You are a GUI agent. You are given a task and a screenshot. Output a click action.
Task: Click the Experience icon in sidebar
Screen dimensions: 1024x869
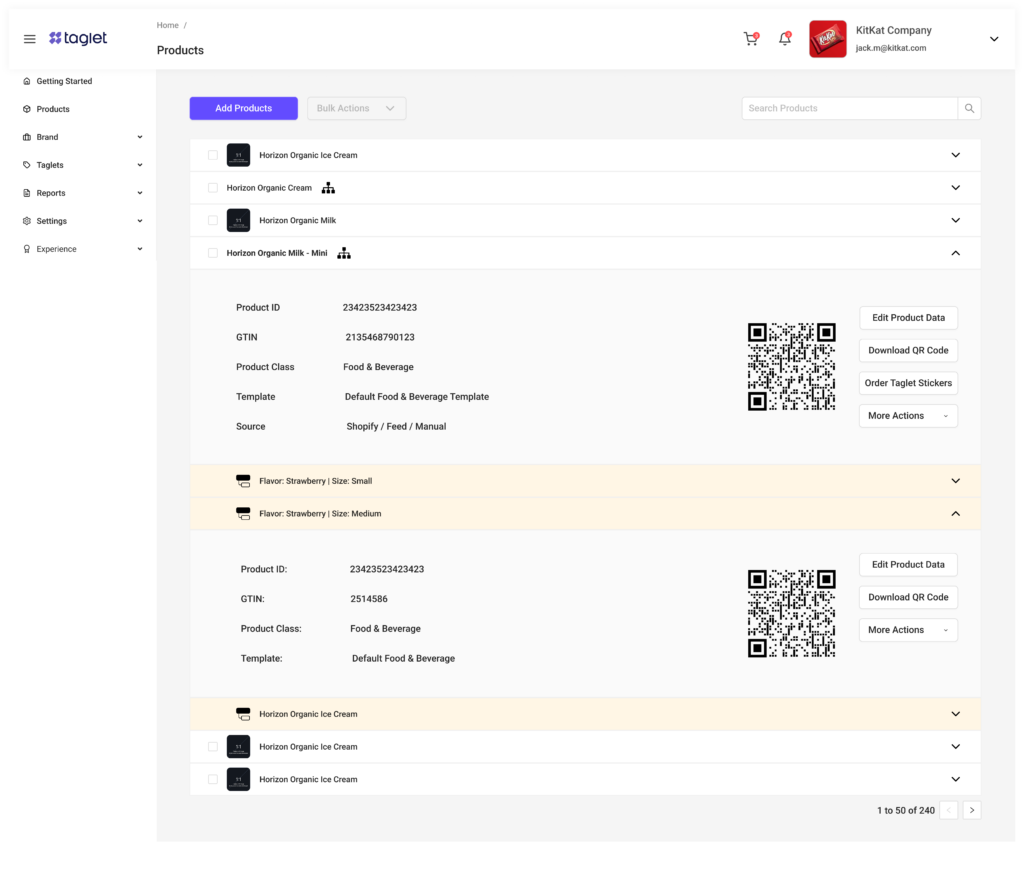coord(27,249)
